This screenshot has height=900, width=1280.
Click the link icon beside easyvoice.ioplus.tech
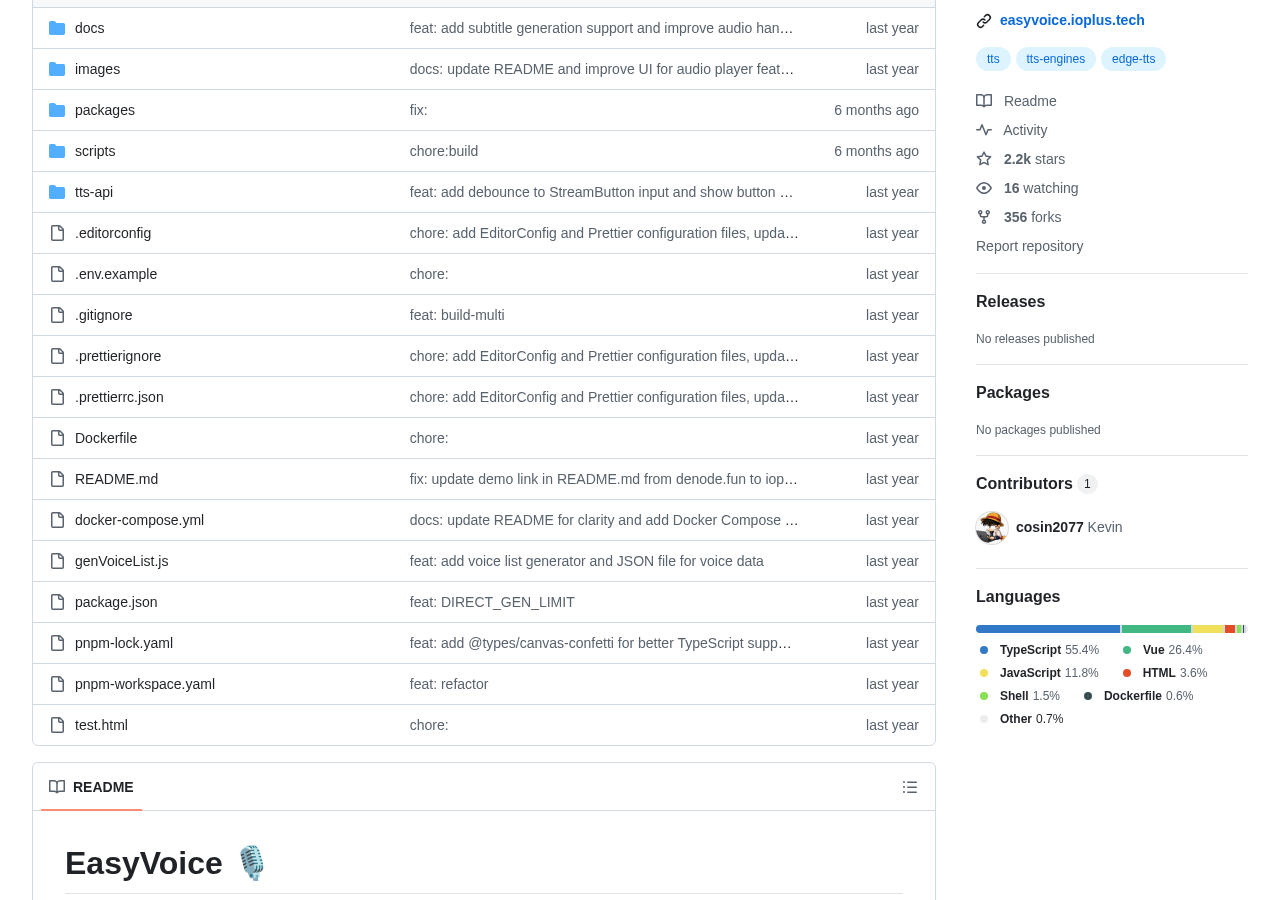click(x=984, y=20)
